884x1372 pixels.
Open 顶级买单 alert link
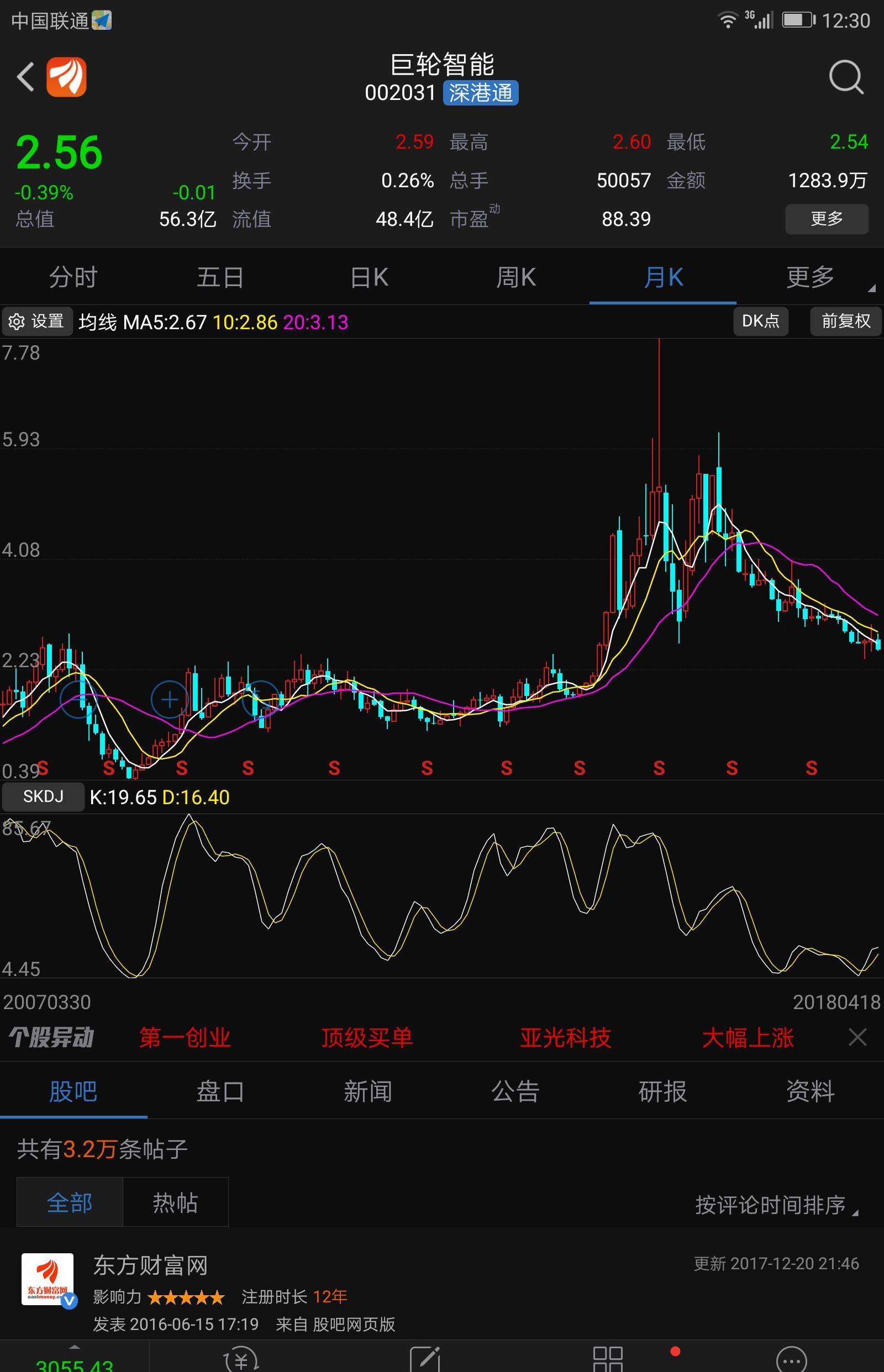pos(367,1037)
